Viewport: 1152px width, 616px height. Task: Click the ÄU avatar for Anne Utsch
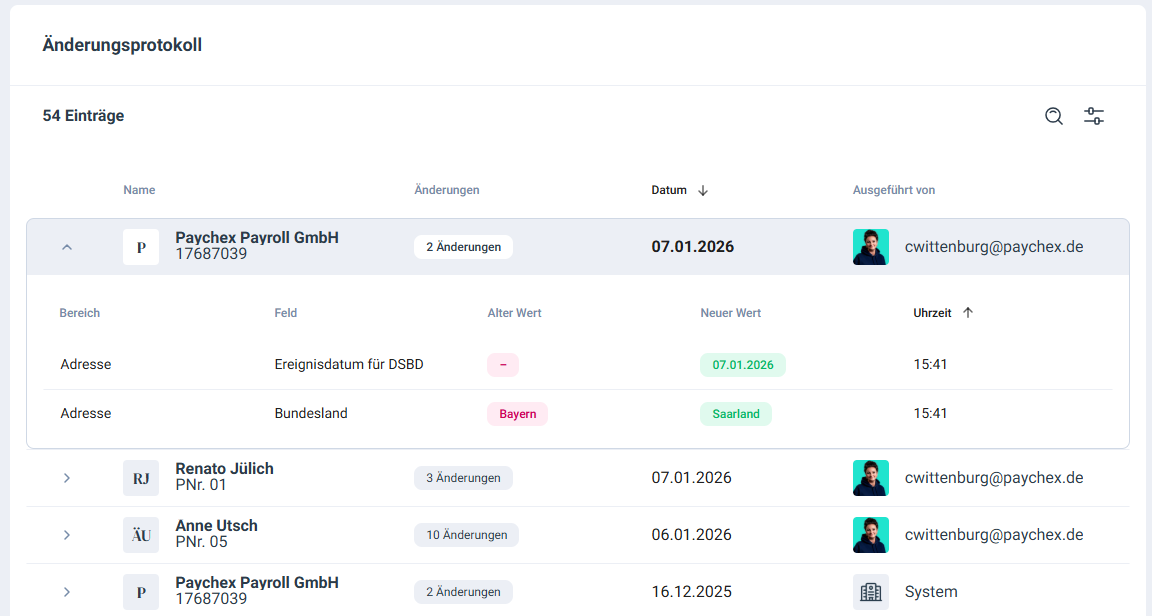(x=141, y=535)
